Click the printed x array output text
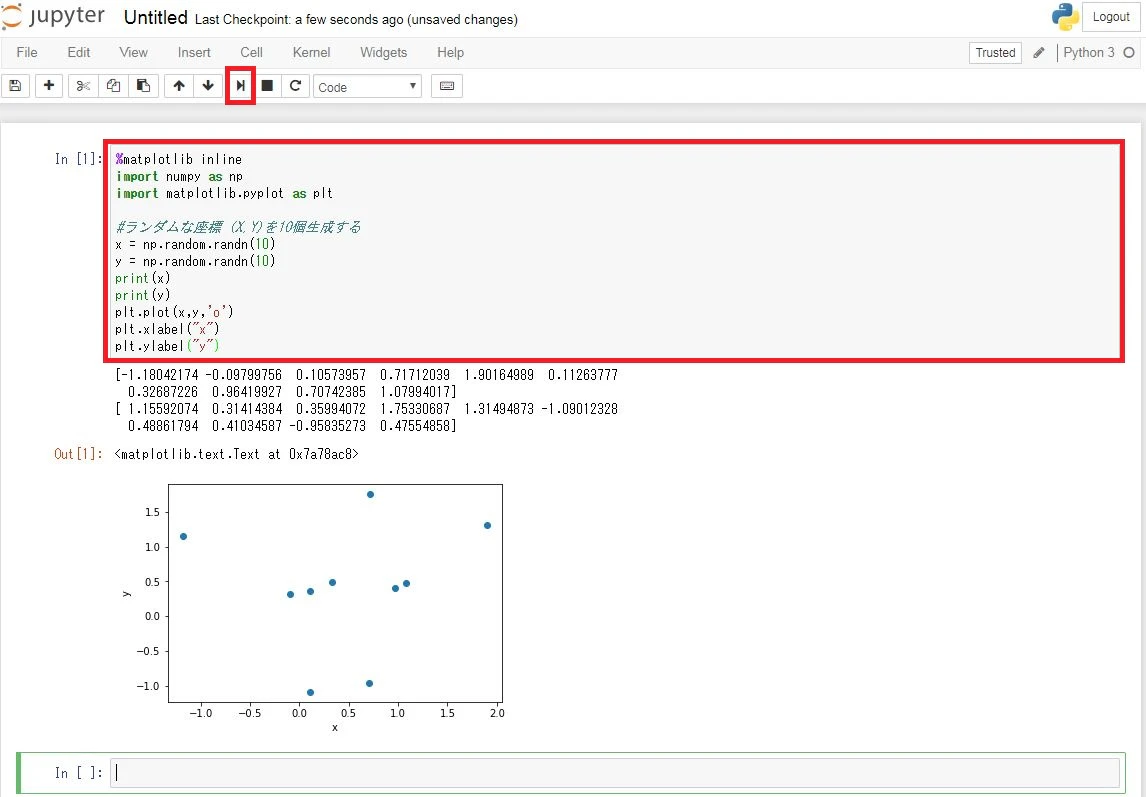 (366, 383)
